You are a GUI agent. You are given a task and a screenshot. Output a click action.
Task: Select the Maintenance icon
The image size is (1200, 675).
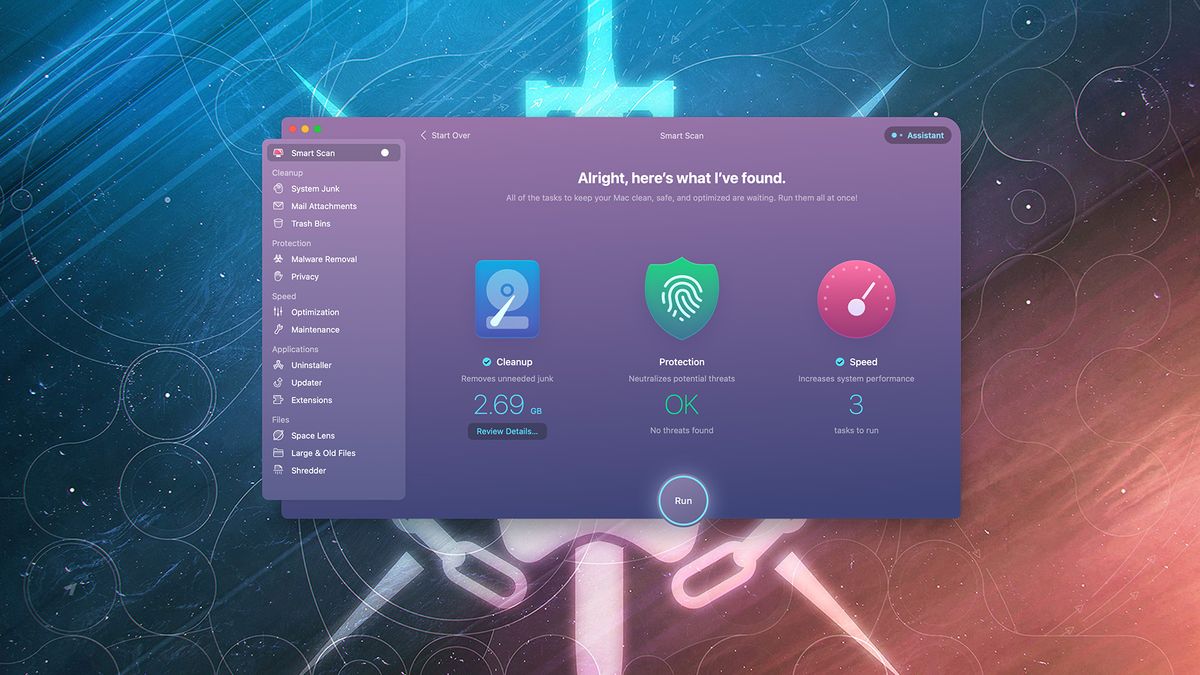click(x=280, y=329)
